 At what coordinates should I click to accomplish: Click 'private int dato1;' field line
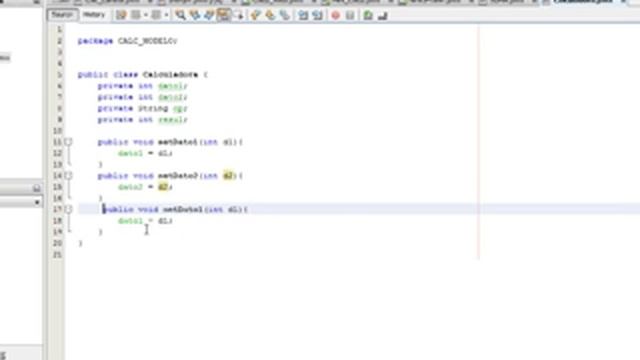coord(142,86)
